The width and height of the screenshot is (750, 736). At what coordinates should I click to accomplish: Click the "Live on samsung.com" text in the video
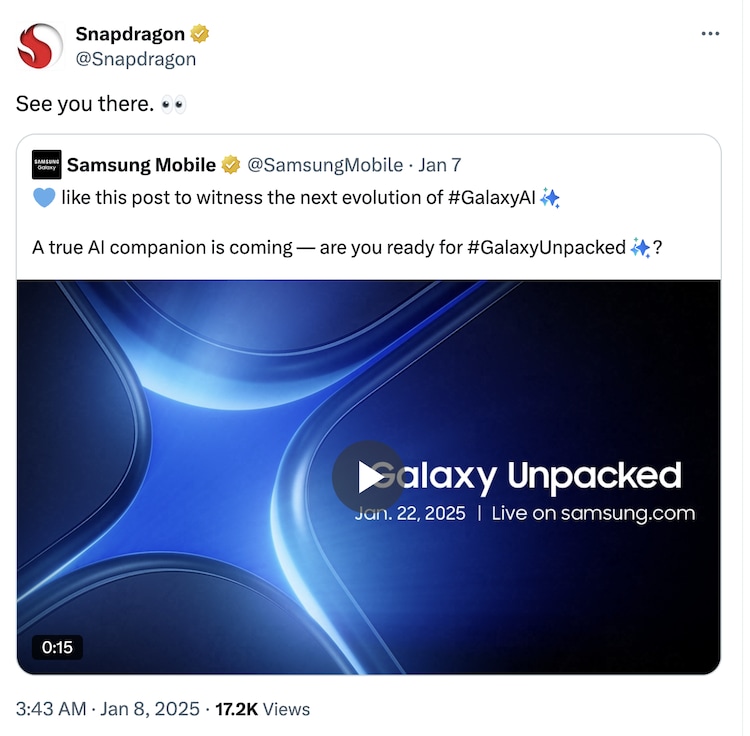pos(593,514)
